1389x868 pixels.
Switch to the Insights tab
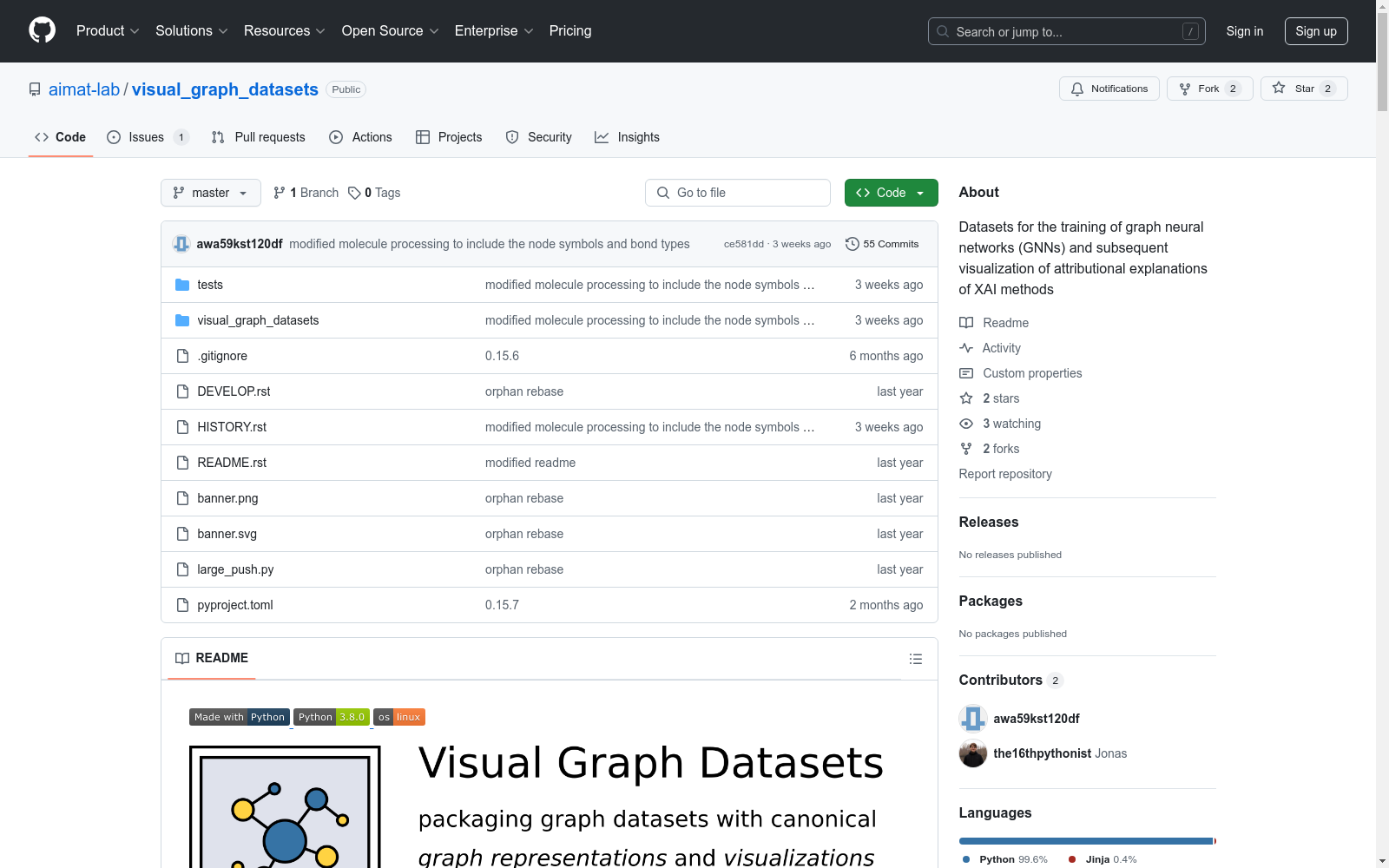pos(628,137)
